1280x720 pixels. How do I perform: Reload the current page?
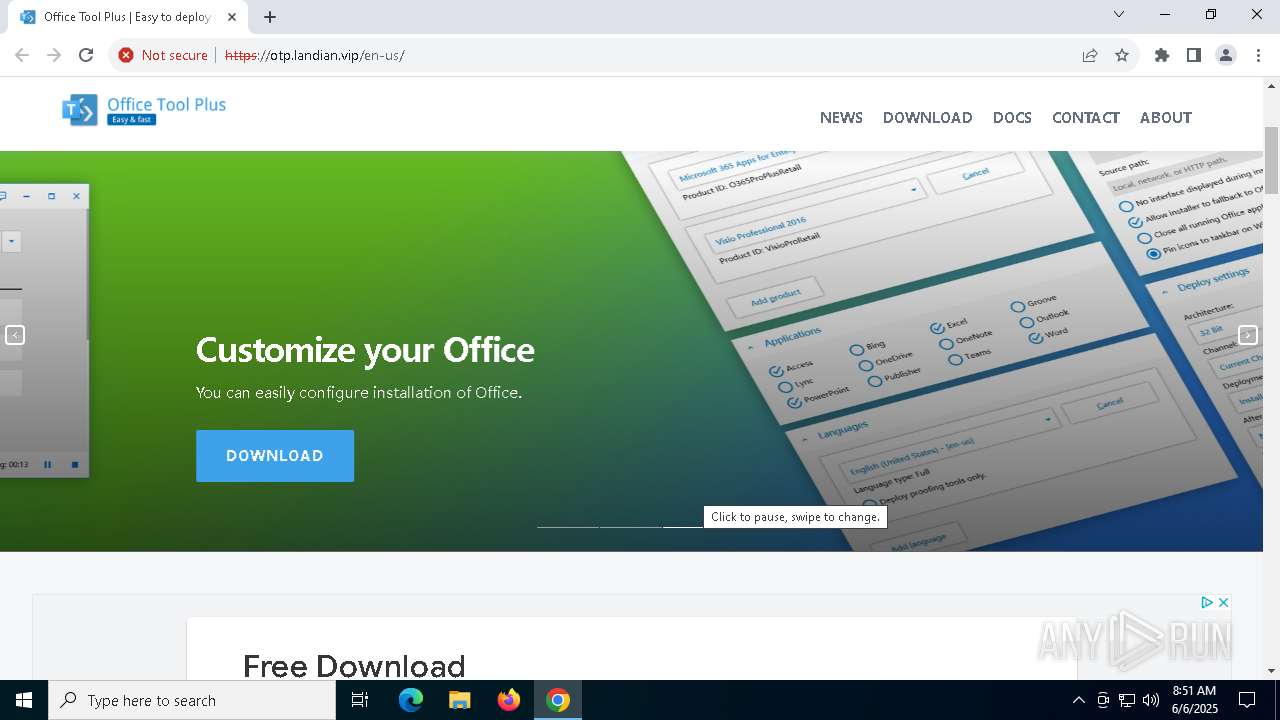(x=86, y=55)
